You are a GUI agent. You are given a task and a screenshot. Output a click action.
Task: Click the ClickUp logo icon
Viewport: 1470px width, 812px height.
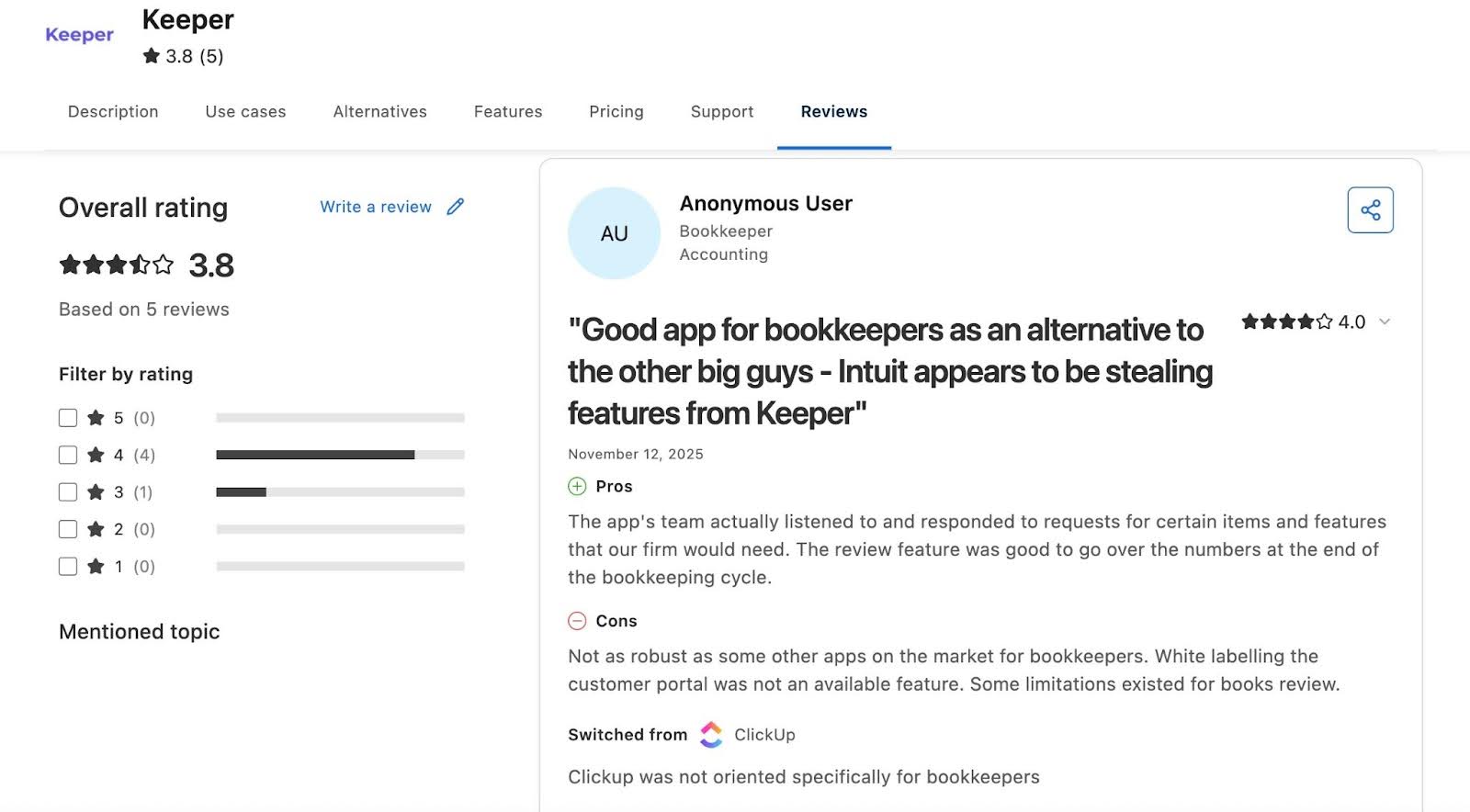(x=711, y=735)
